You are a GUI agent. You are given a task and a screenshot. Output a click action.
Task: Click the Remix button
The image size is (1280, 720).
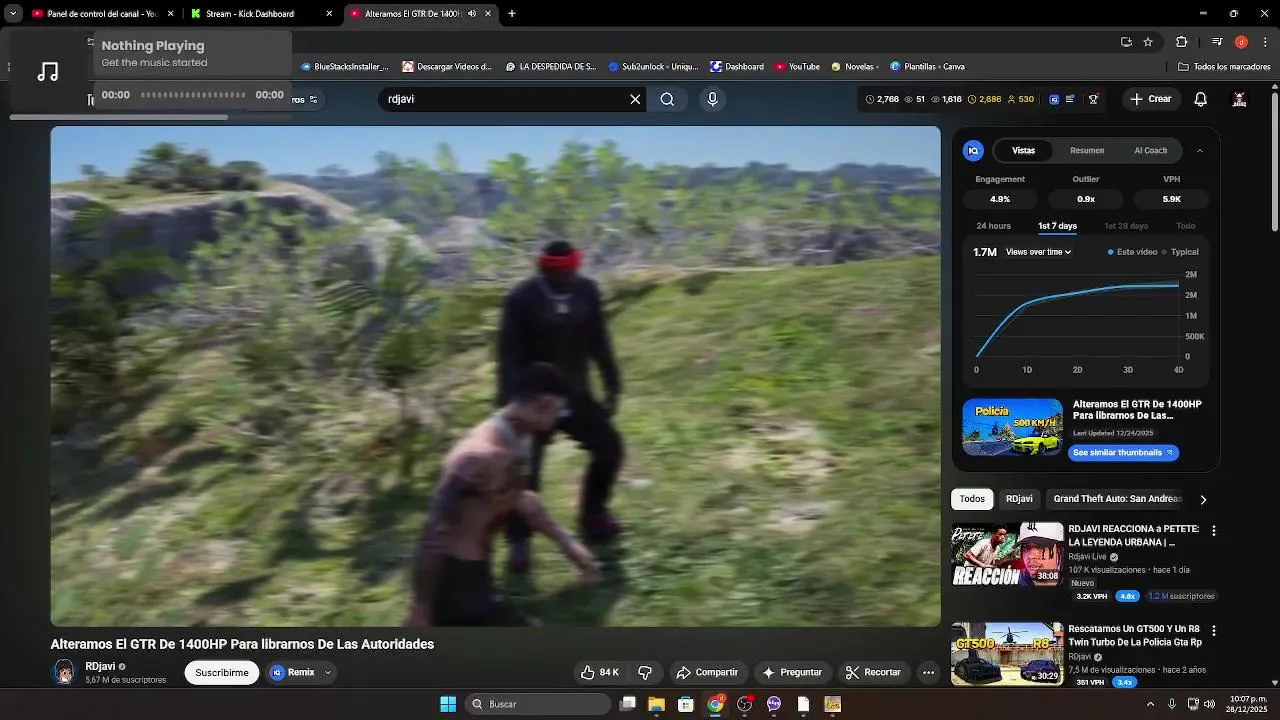click(293, 672)
